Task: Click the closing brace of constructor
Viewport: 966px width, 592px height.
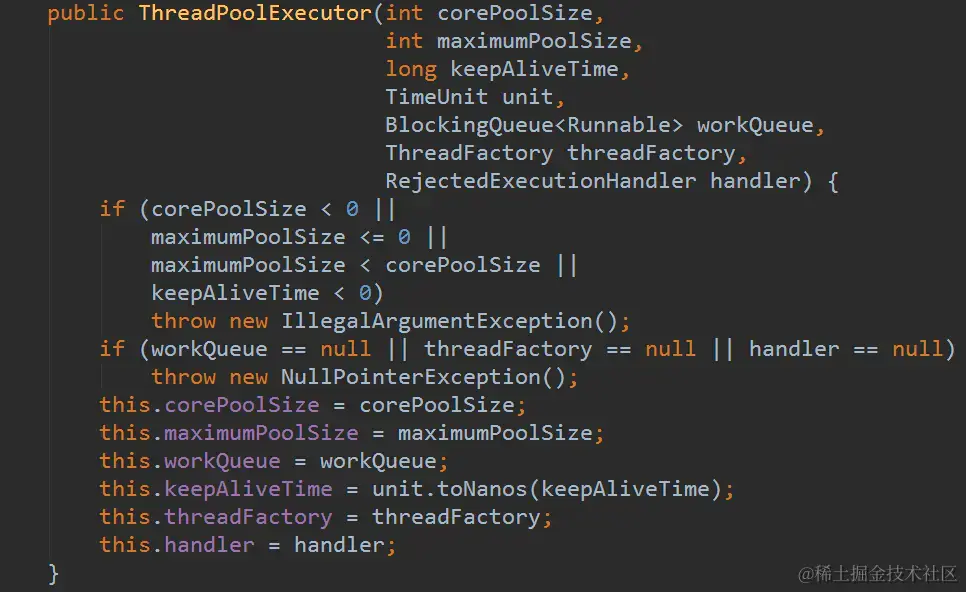Action: tap(54, 574)
